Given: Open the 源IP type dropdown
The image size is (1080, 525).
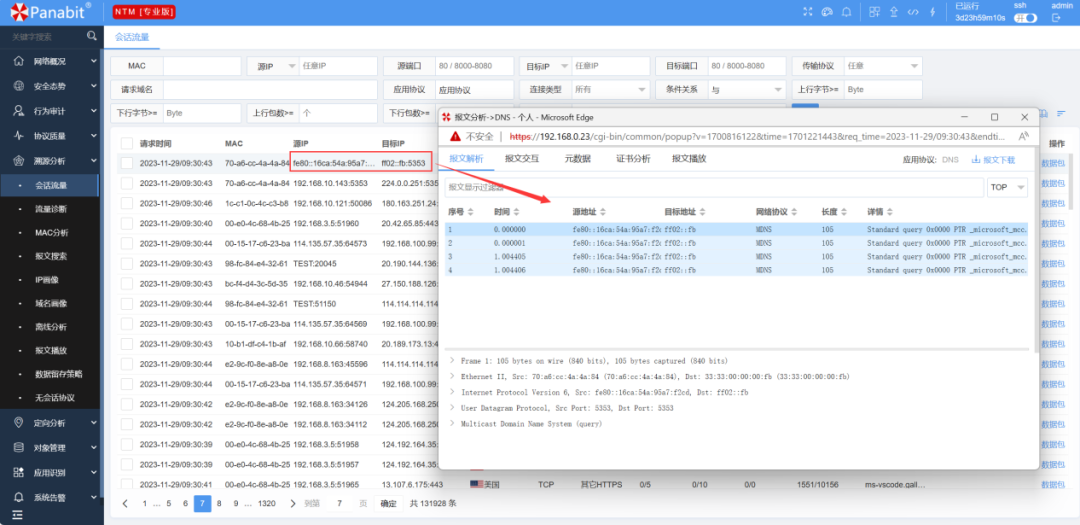Looking at the screenshot, I should click(x=272, y=66).
